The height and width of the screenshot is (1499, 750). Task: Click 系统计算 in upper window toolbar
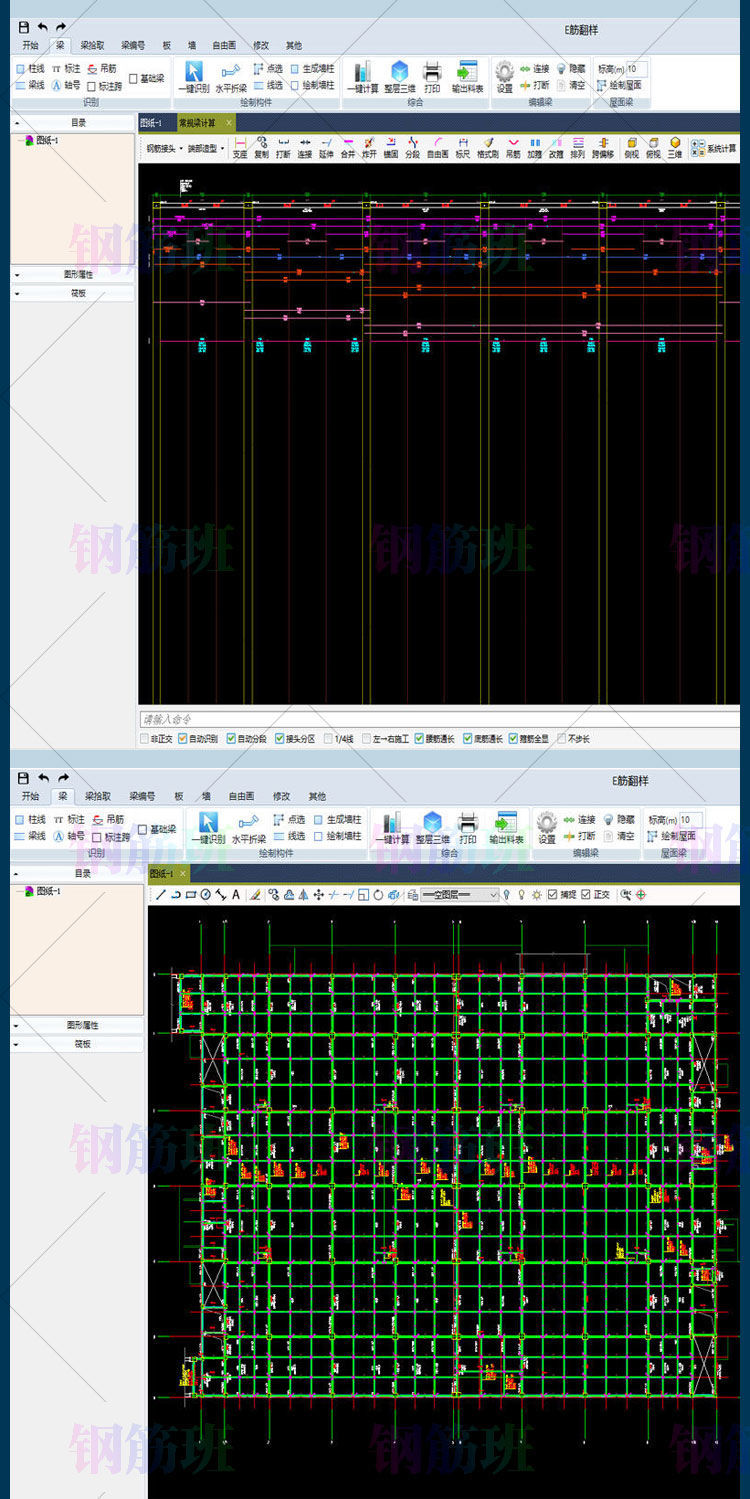tap(714, 148)
